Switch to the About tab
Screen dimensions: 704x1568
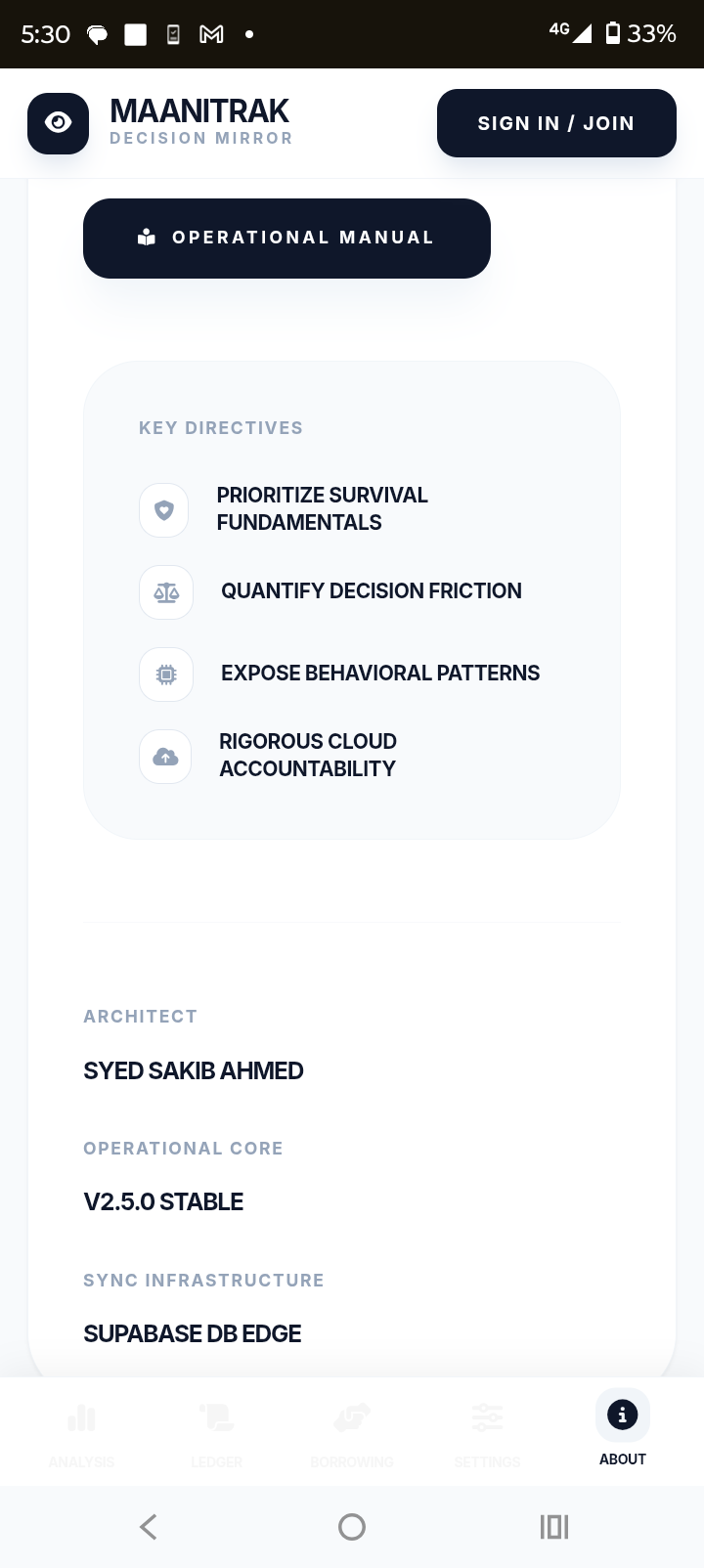pos(622,1430)
